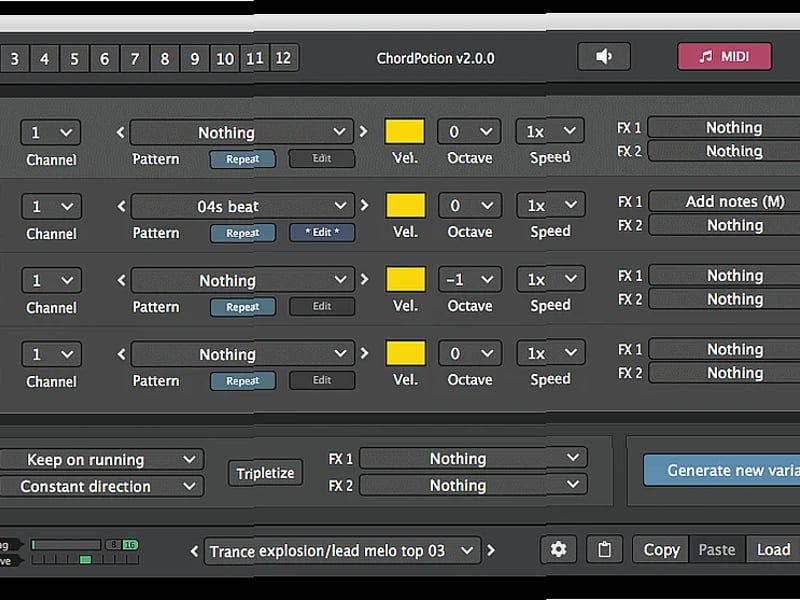Enable Repeat on the first pattern row
The image size is (800, 600).
[x=243, y=158]
